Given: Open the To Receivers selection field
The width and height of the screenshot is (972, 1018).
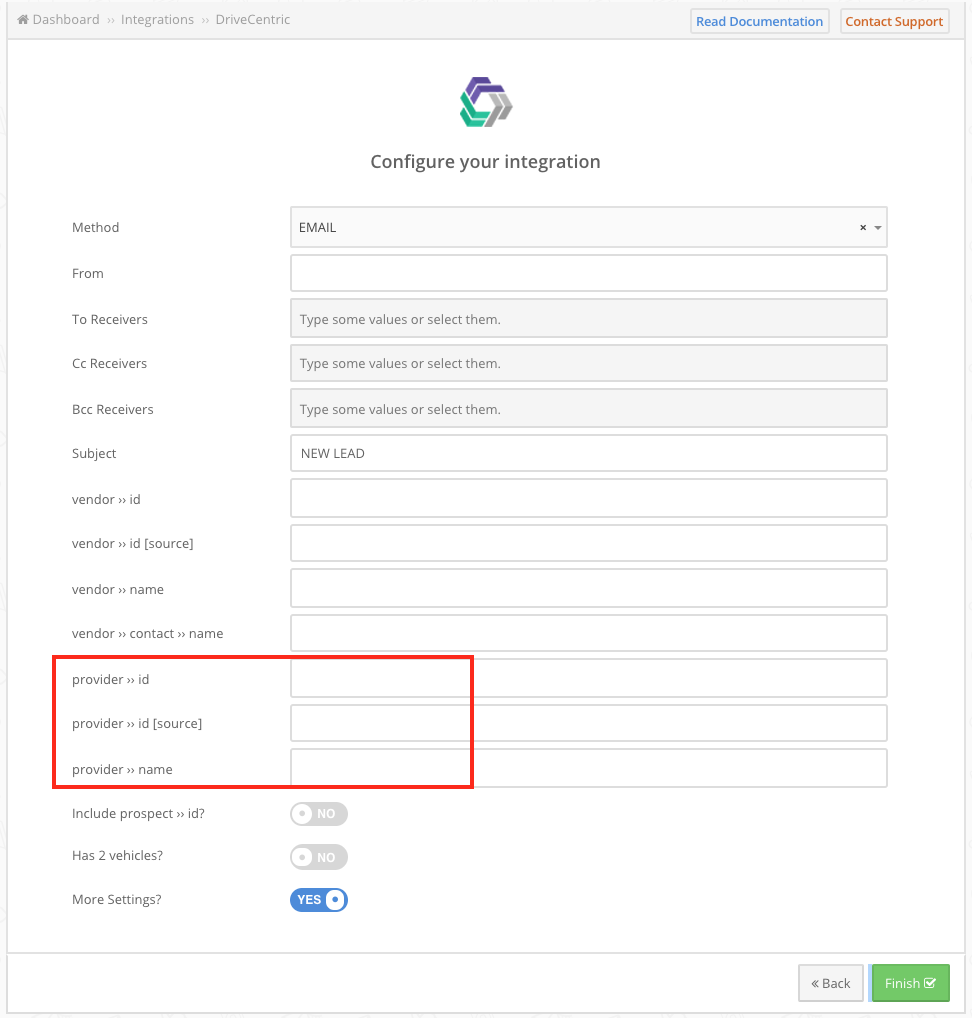Looking at the screenshot, I should pyautogui.click(x=589, y=318).
